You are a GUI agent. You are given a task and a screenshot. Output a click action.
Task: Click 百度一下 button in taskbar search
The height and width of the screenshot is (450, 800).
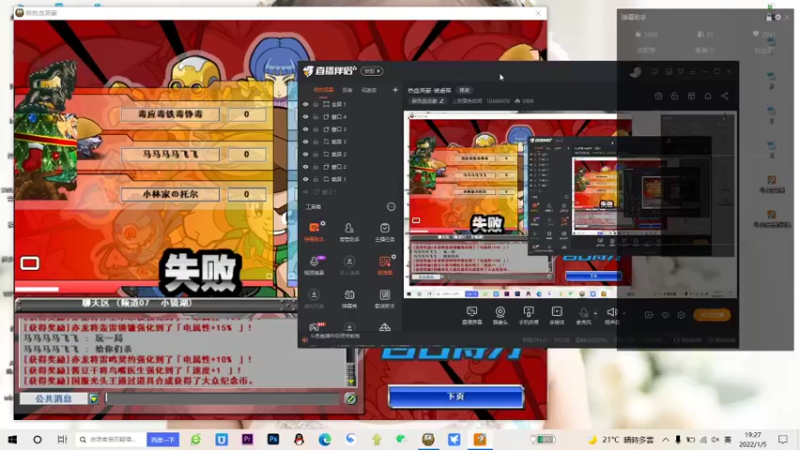pyautogui.click(x=163, y=439)
